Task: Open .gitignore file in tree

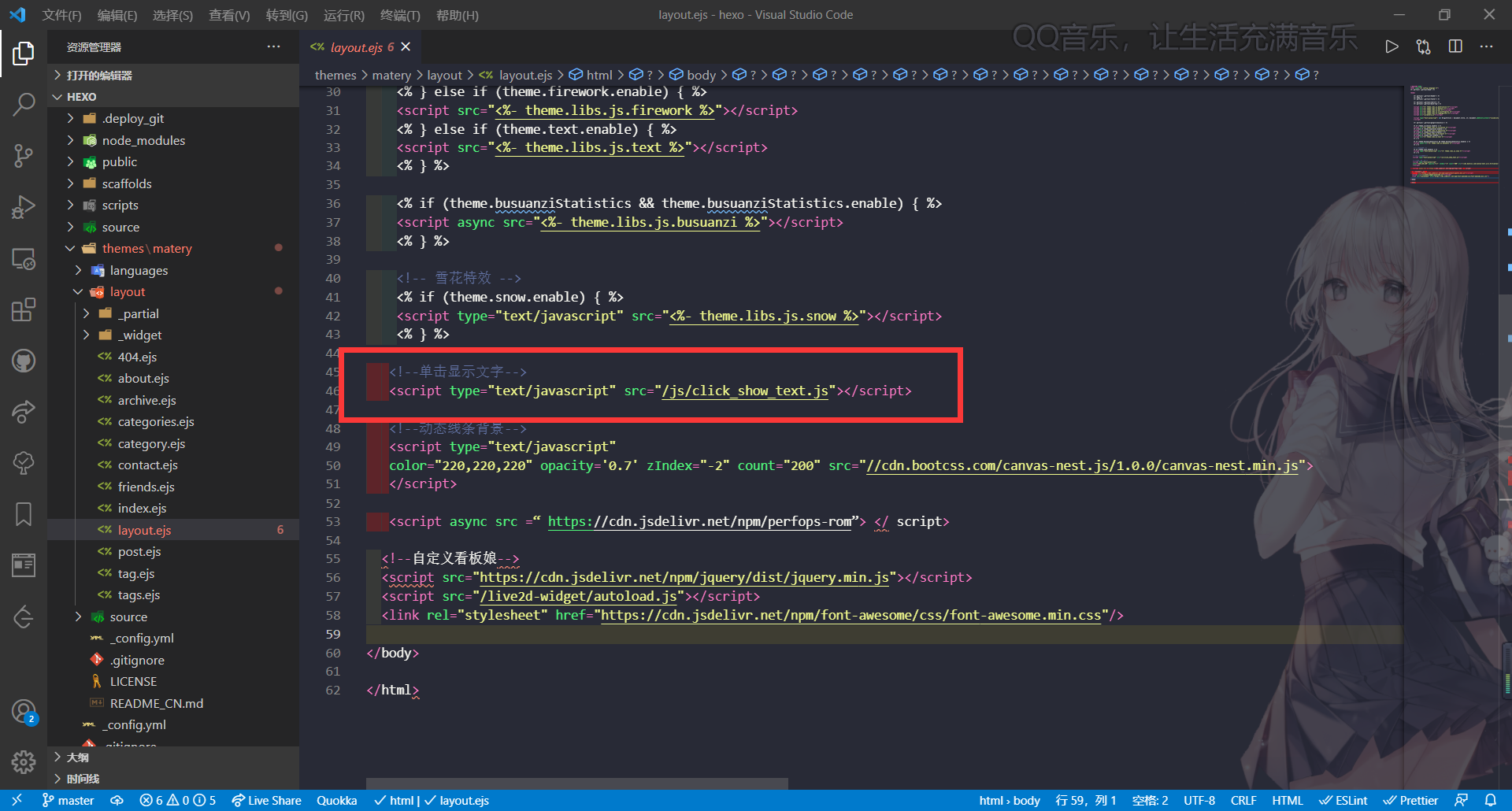Action: tap(173, 660)
